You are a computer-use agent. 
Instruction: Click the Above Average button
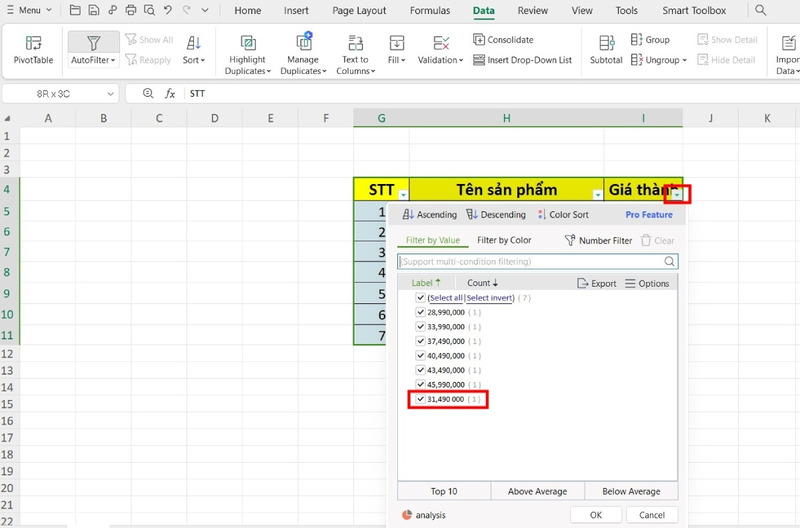537,491
